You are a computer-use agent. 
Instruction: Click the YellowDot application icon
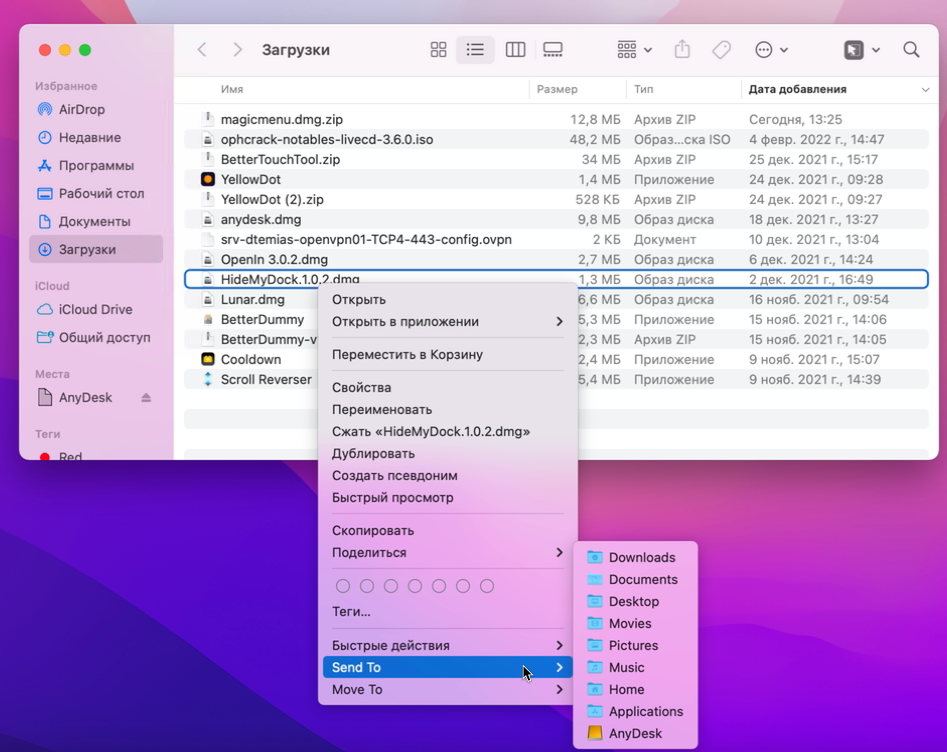point(208,179)
